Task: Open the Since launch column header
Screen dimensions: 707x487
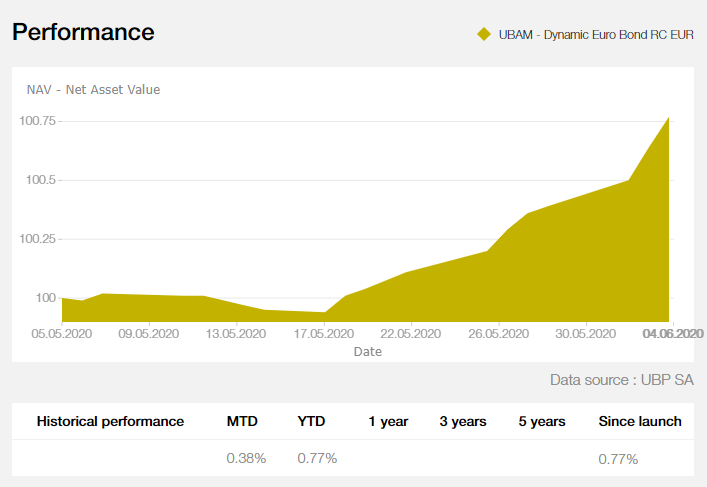Action: 640,421
